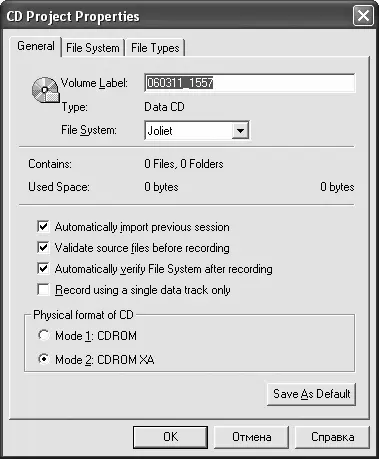This screenshot has width=379, height=459.
Task: Disable Automatically import previous session
Action: click(x=43, y=227)
